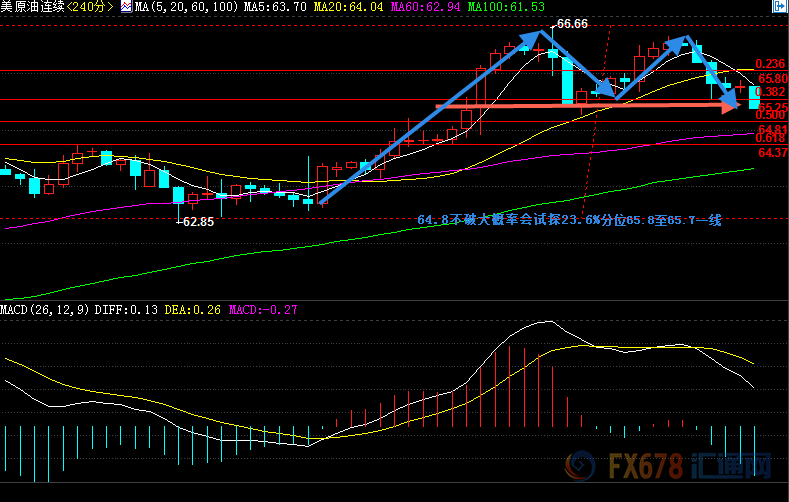Click the exit icon in top-right corner
The image size is (789, 502).
click(x=779, y=7)
